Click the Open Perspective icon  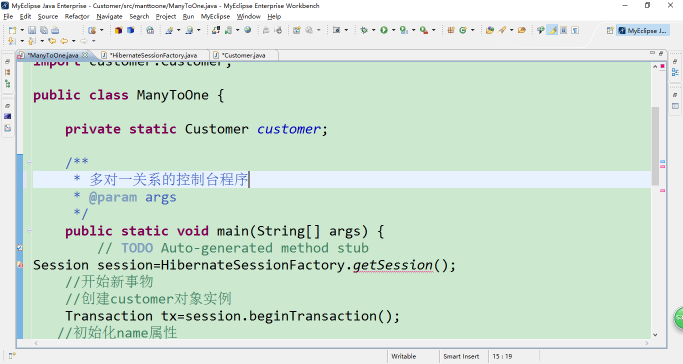tap(610, 30)
